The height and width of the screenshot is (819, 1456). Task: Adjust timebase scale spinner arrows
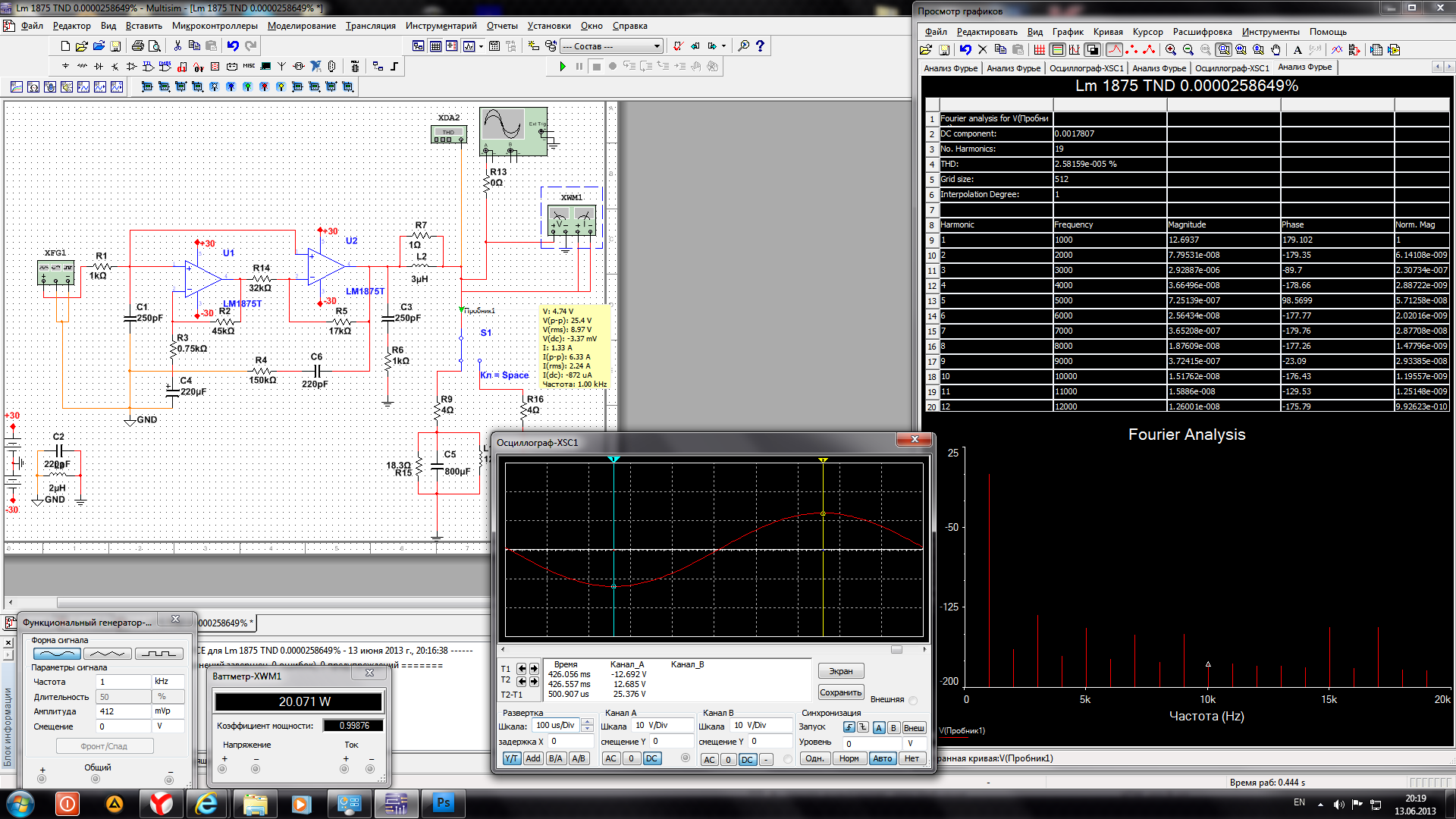[587, 726]
